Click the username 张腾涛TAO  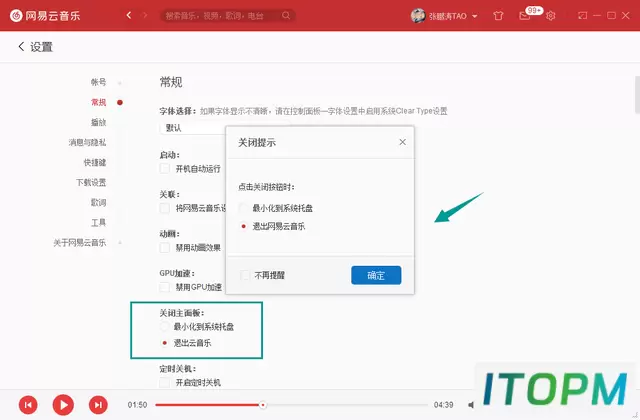448,16
